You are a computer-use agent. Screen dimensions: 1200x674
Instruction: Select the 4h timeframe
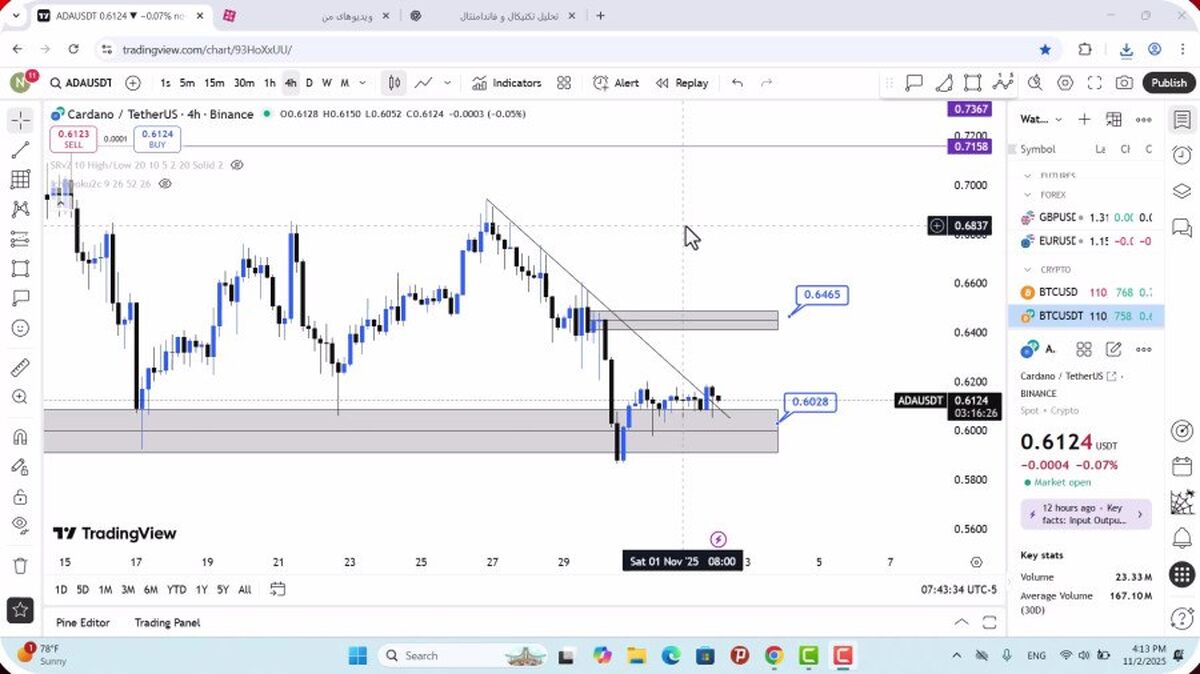pos(291,83)
